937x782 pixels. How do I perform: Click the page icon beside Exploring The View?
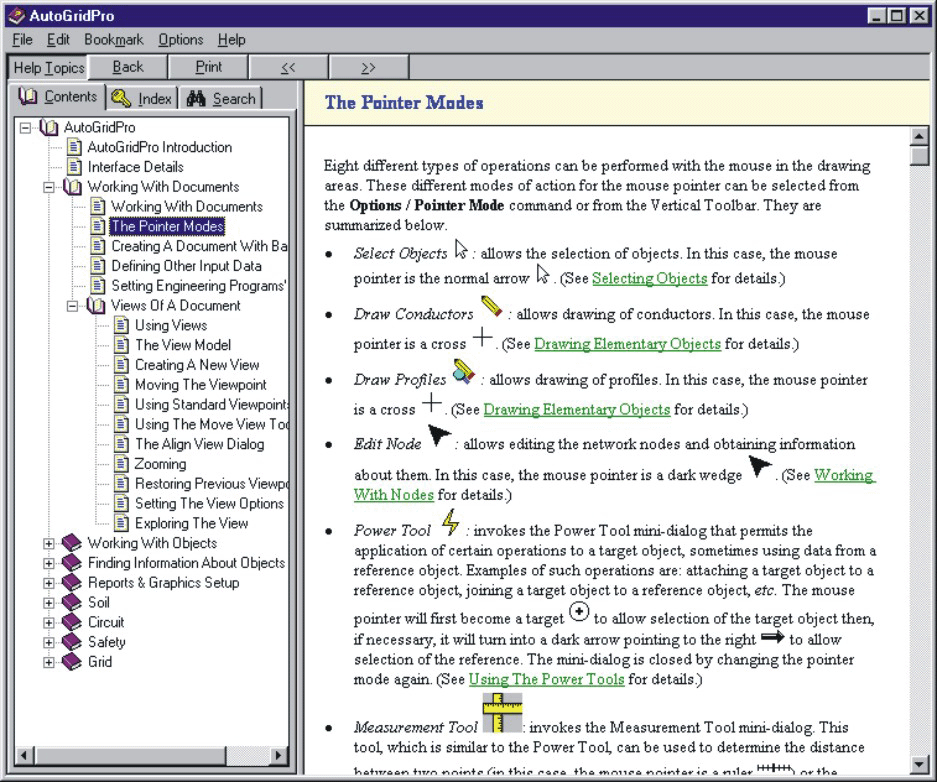click(x=121, y=523)
